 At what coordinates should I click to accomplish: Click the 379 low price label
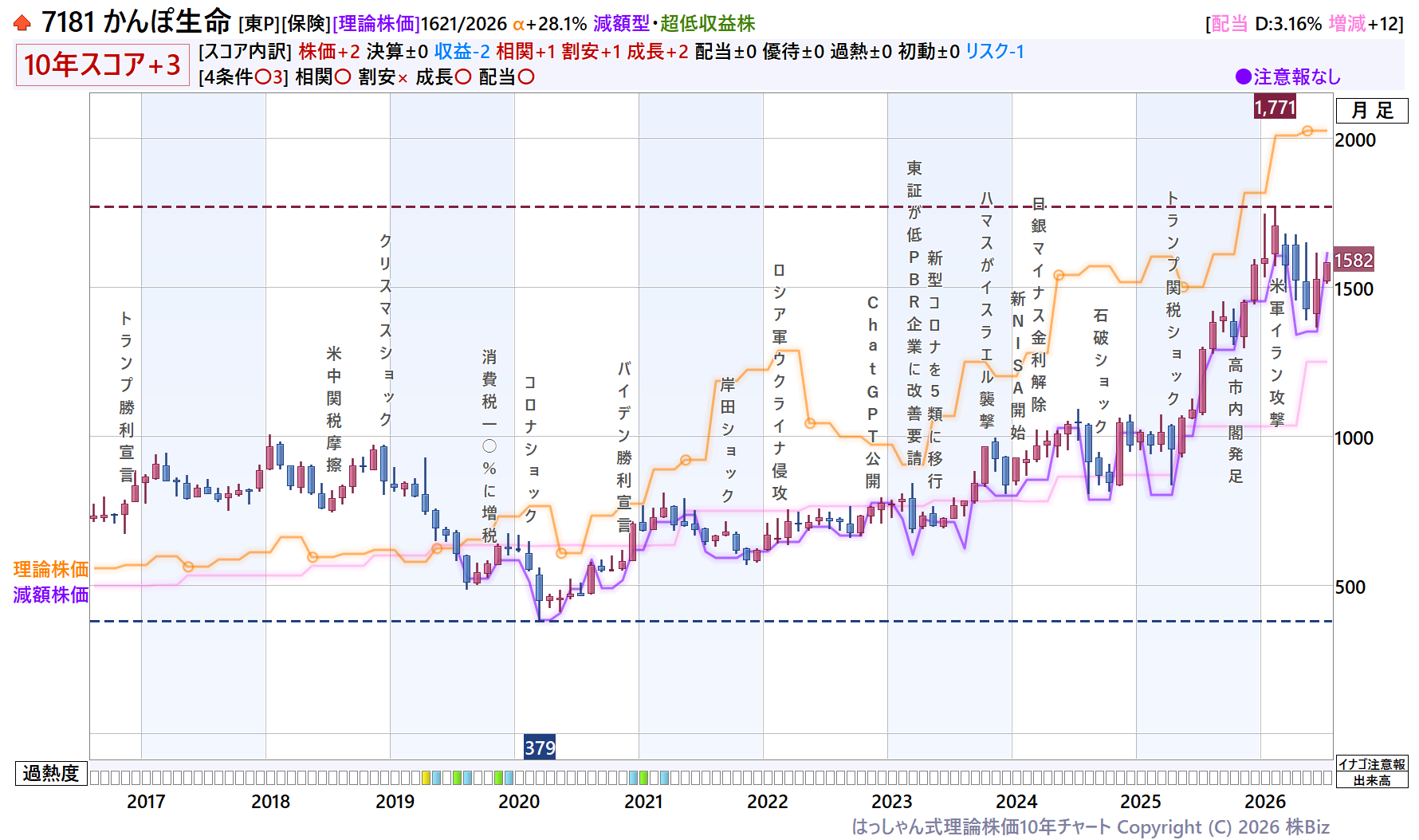(x=540, y=748)
